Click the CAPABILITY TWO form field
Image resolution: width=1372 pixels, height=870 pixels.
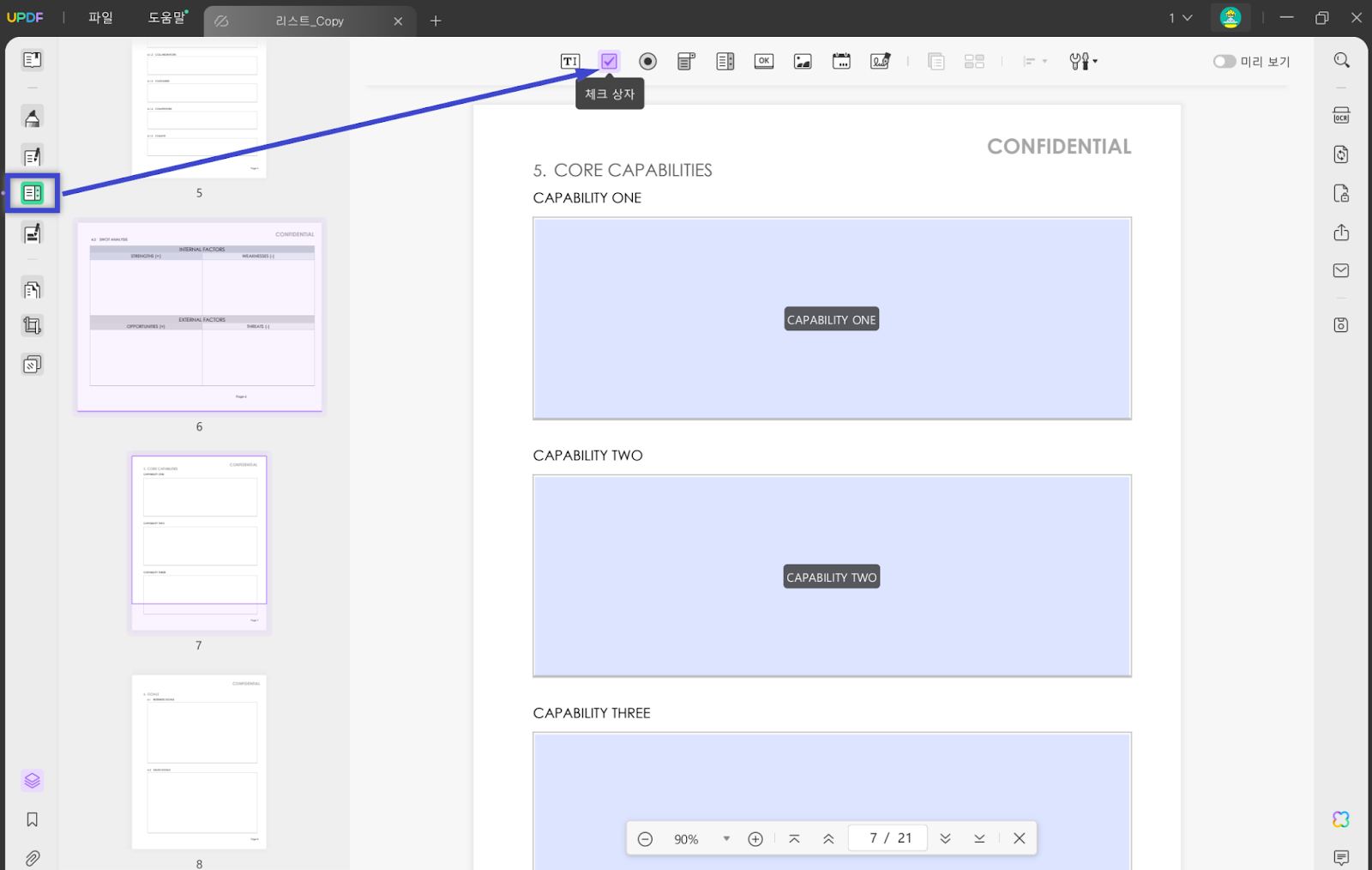(832, 577)
